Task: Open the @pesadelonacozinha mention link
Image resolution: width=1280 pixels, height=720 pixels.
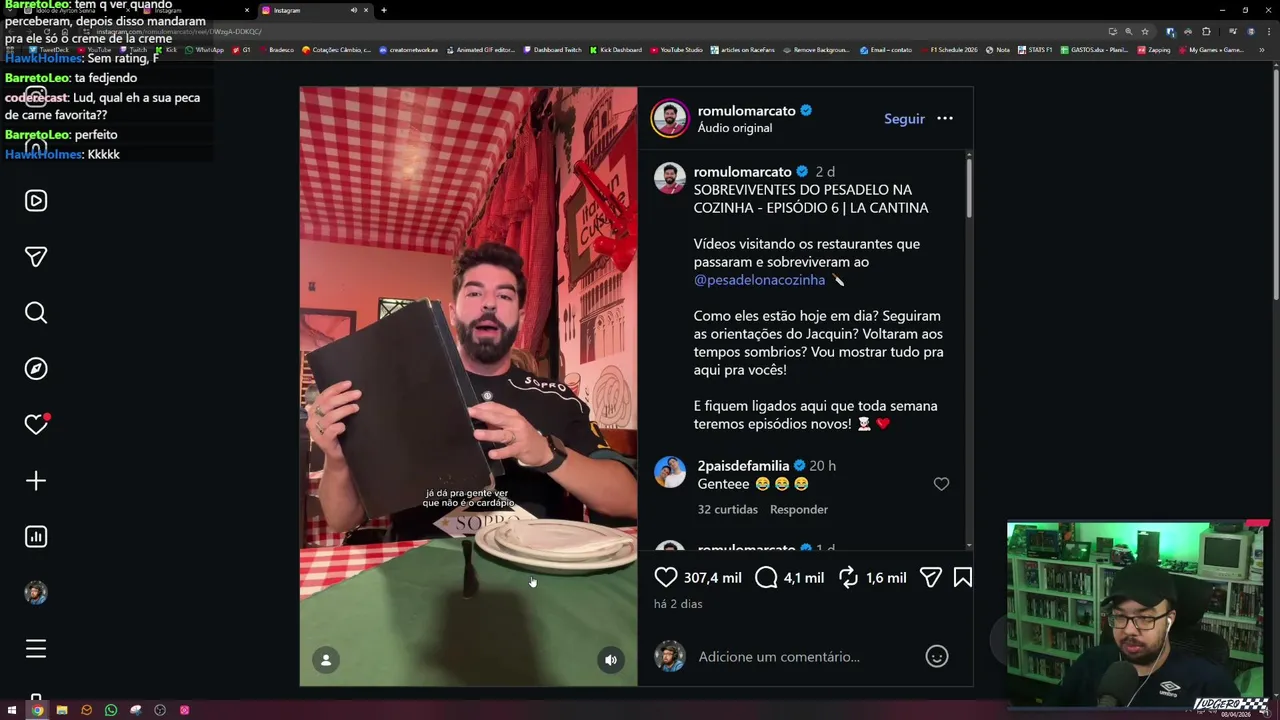Action: click(x=759, y=280)
